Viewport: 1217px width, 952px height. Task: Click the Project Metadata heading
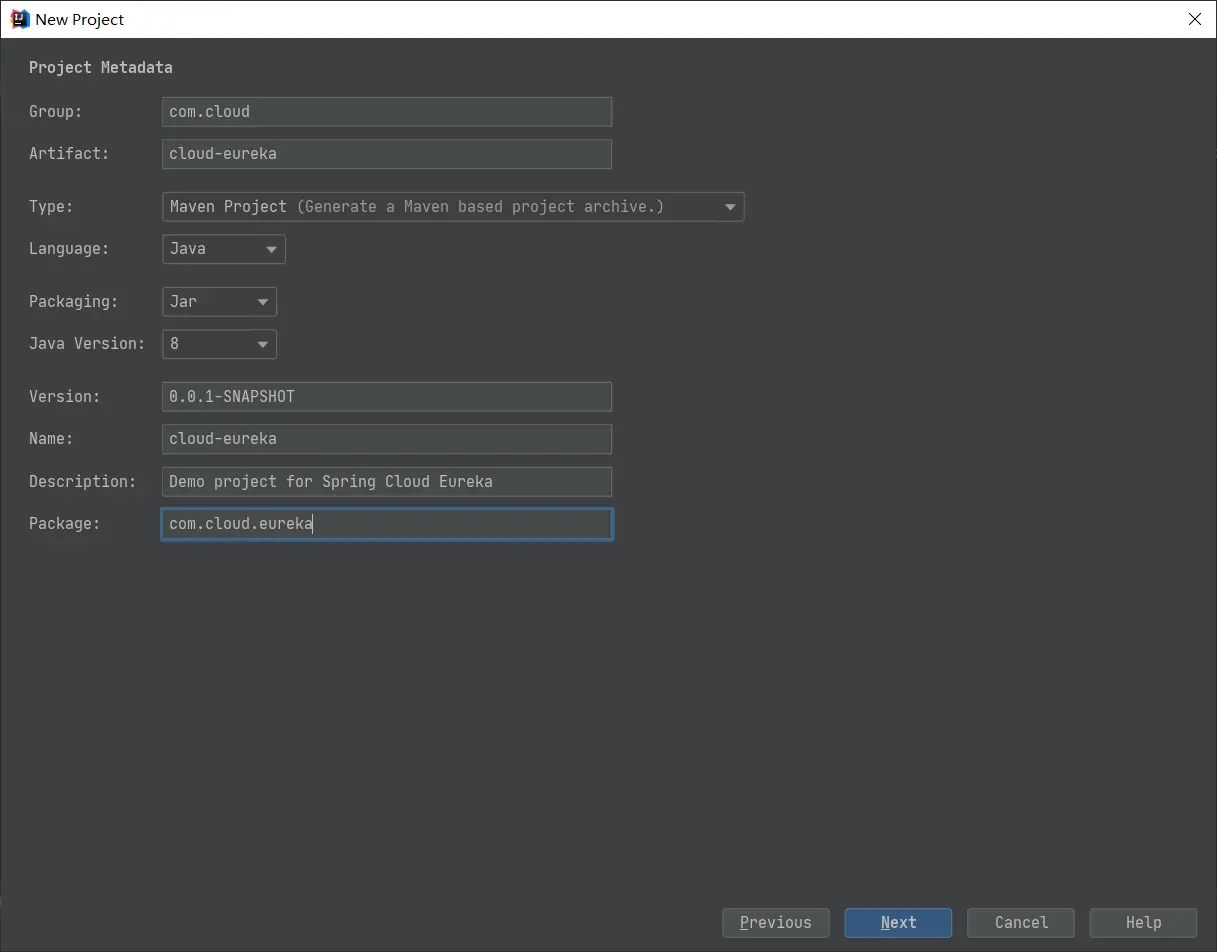pos(101,67)
